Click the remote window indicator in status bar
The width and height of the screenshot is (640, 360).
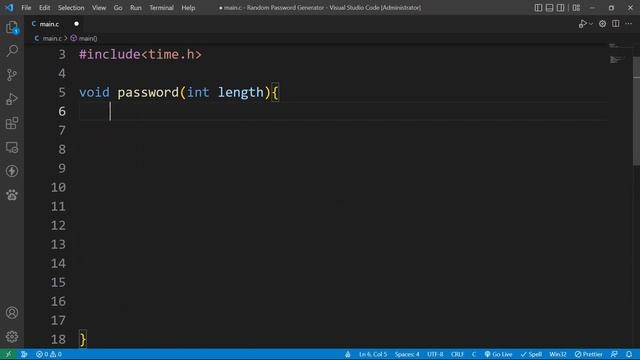(x=8, y=354)
